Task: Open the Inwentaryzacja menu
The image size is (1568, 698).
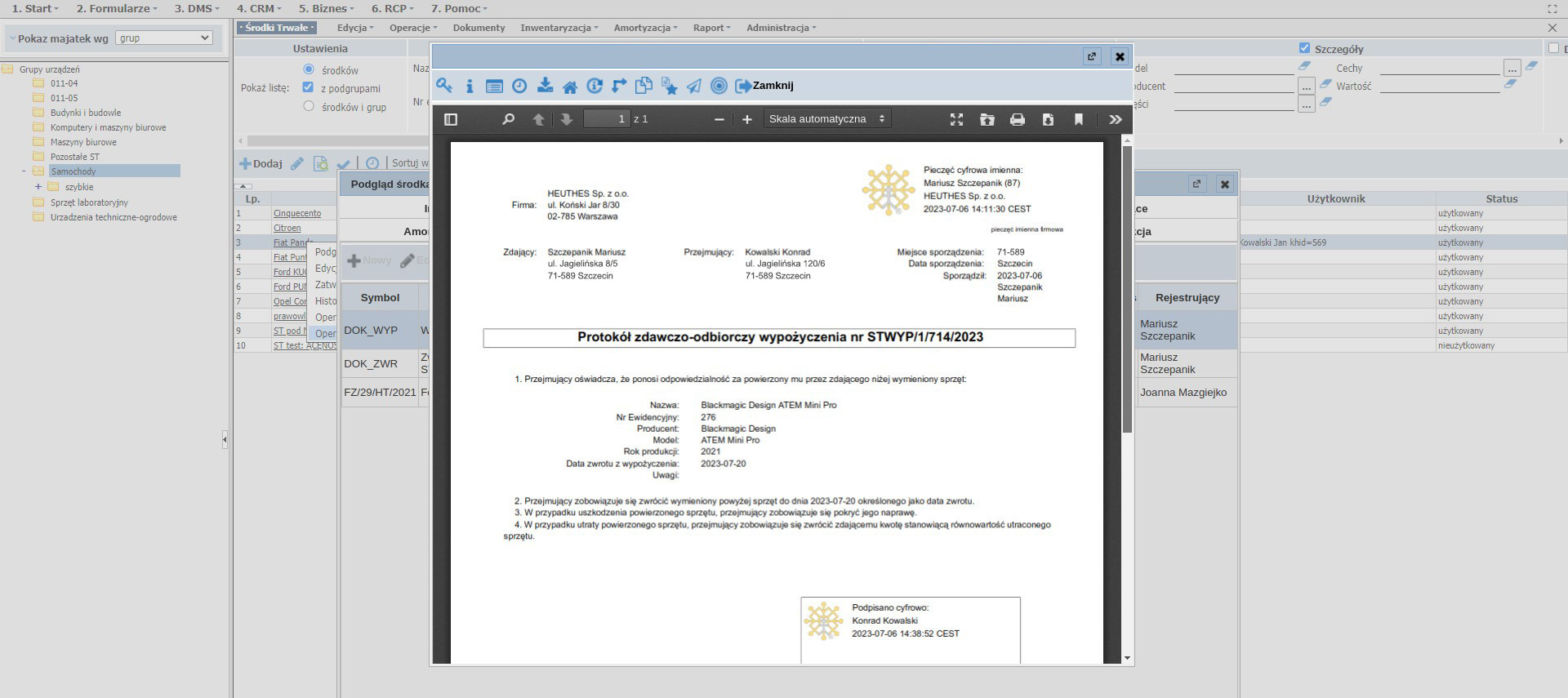Action: (559, 28)
